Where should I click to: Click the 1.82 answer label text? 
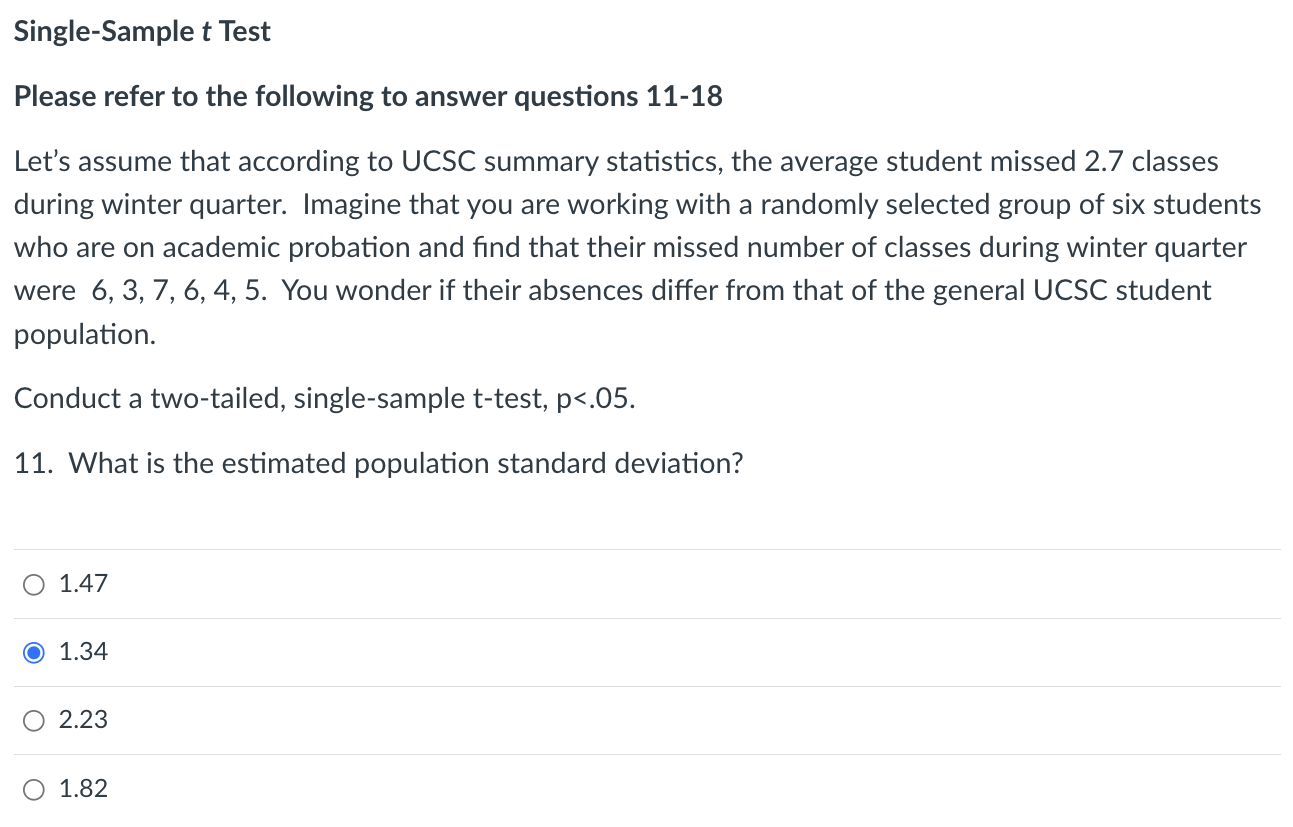[x=83, y=789]
